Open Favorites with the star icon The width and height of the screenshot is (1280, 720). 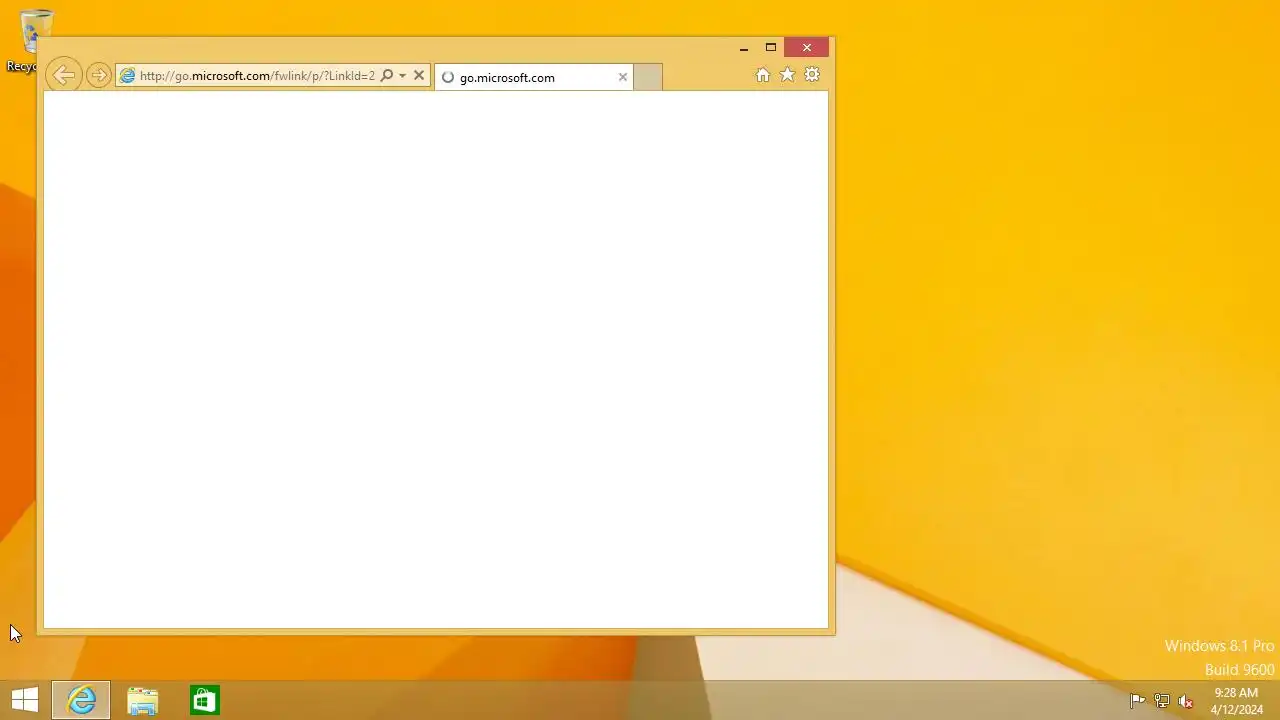tap(787, 75)
